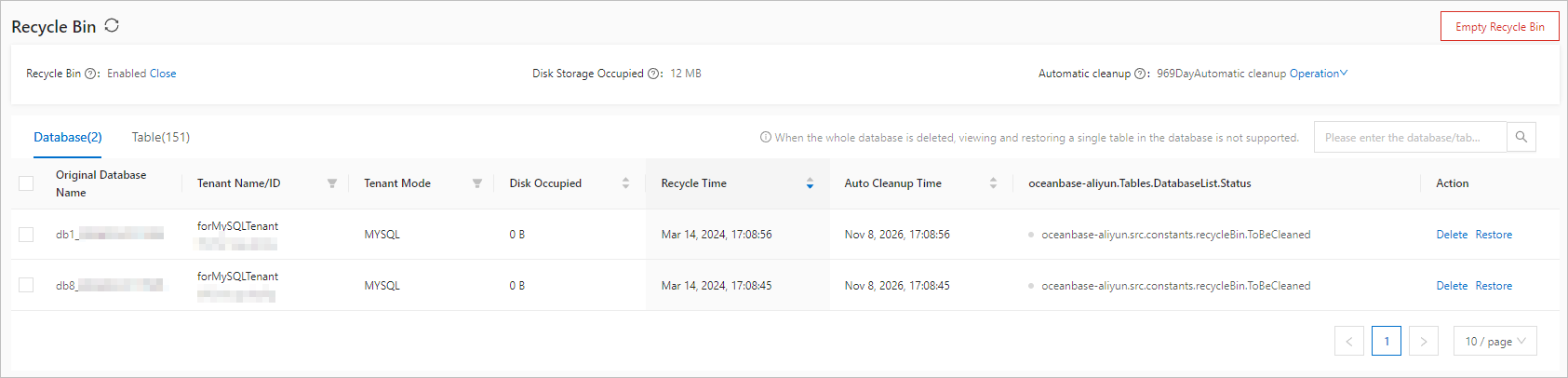Viewport: 1568px width, 378px height.
Task: Click the database/table search input field
Action: (x=1409, y=137)
